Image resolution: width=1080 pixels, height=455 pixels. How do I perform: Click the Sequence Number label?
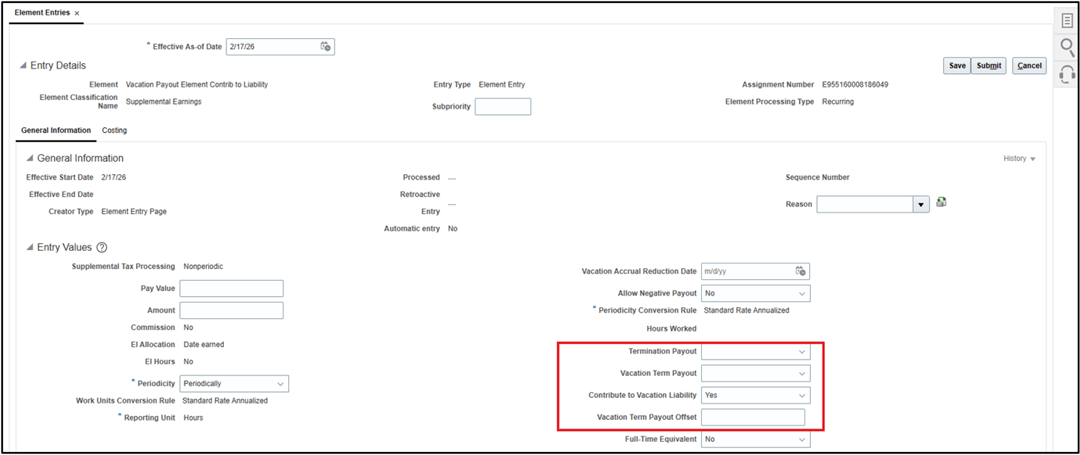pos(818,177)
